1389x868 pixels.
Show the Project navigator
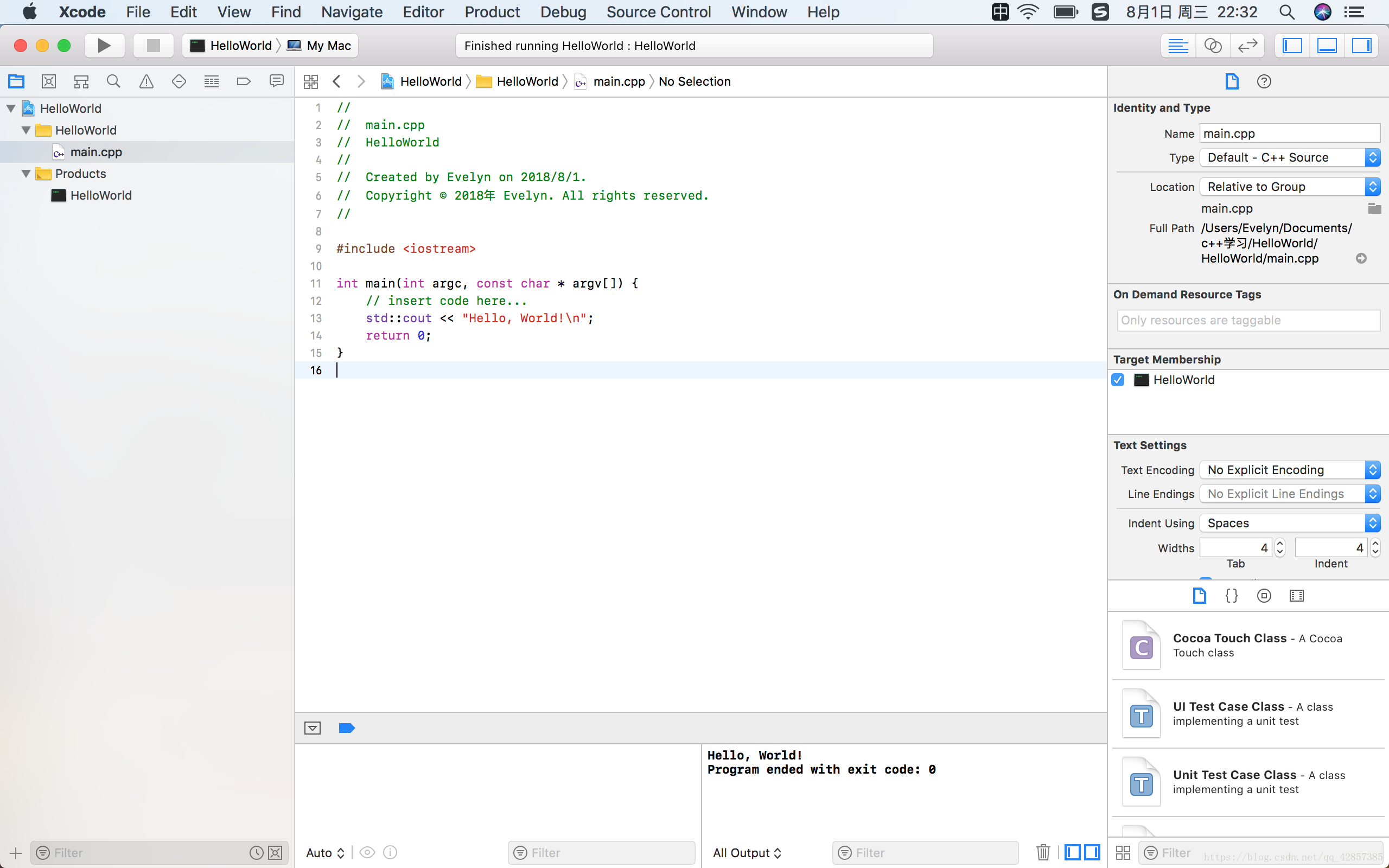16,81
